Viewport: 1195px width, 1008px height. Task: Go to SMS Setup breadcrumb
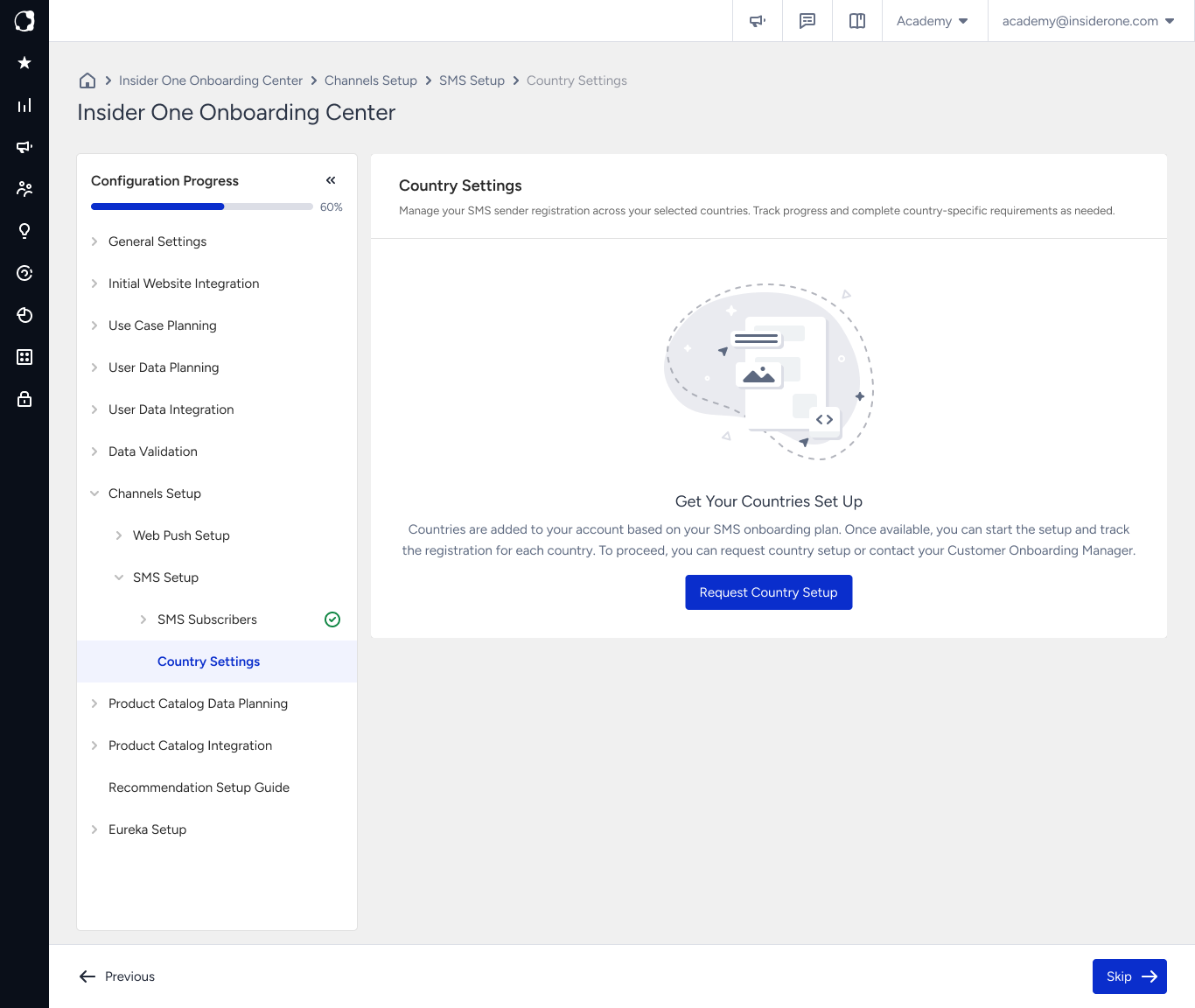pos(472,80)
